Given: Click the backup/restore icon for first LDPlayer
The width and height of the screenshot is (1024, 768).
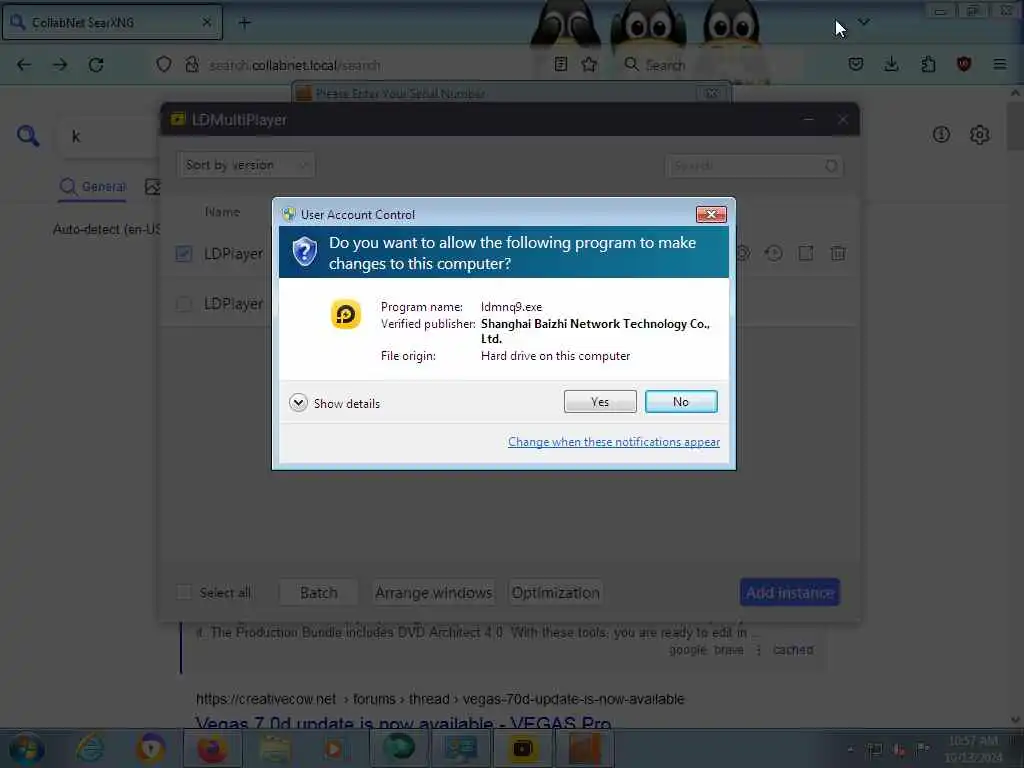Looking at the screenshot, I should click(x=774, y=253).
